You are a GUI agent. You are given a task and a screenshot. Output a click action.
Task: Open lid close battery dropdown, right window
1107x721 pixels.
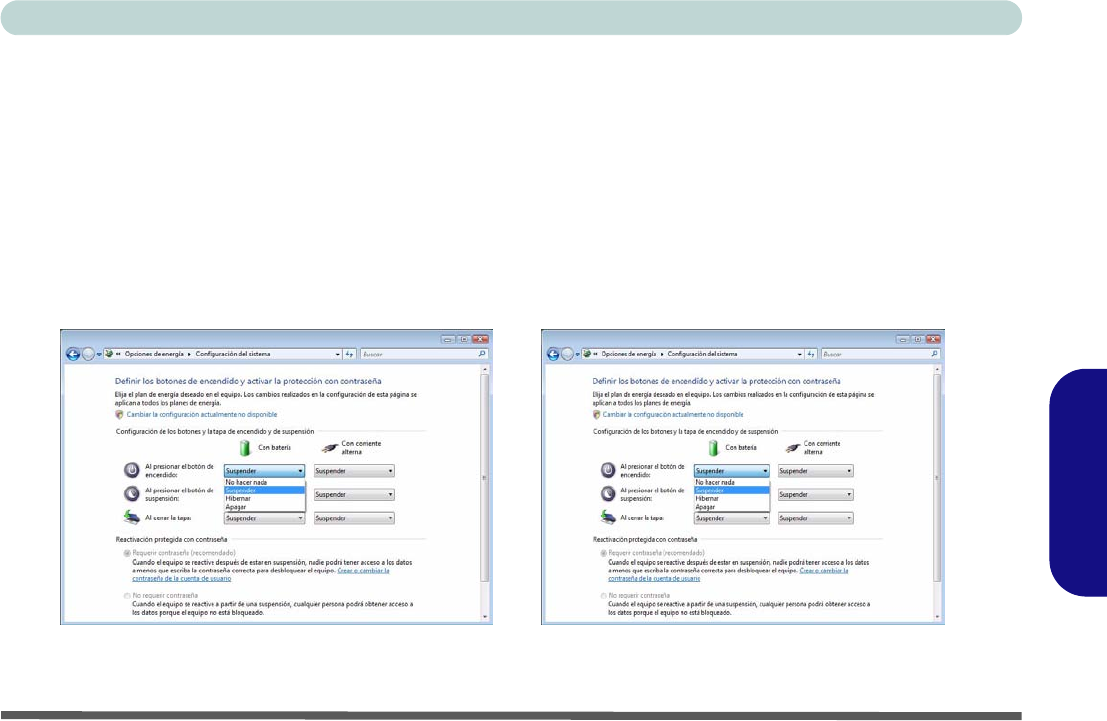click(x=731, y=518)
